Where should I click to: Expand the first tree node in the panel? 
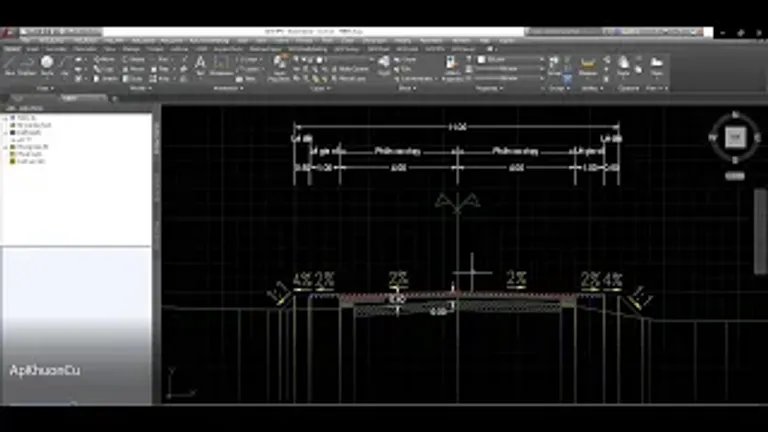pyautogui.click(x=5, y=118)
